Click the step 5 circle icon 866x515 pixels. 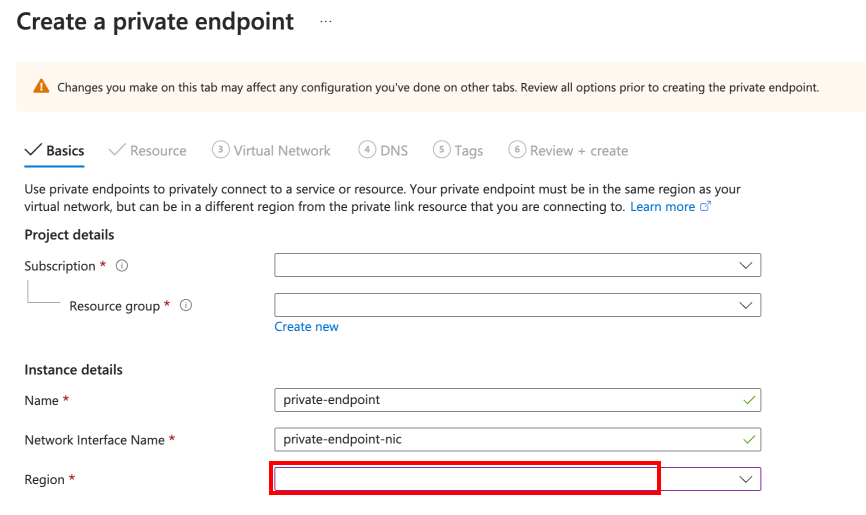441,150
